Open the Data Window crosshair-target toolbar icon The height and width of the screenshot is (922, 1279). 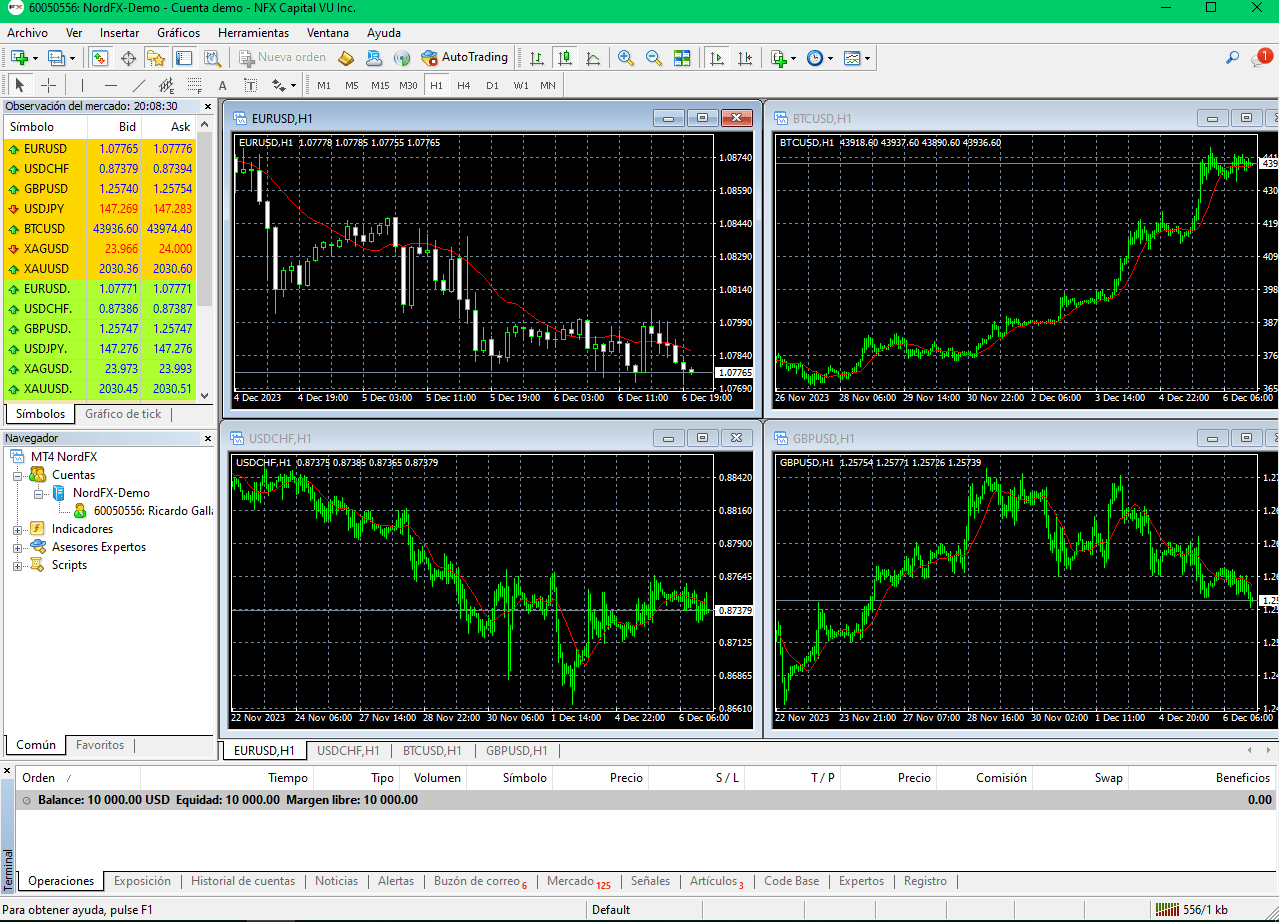click(x=129, y=58)
